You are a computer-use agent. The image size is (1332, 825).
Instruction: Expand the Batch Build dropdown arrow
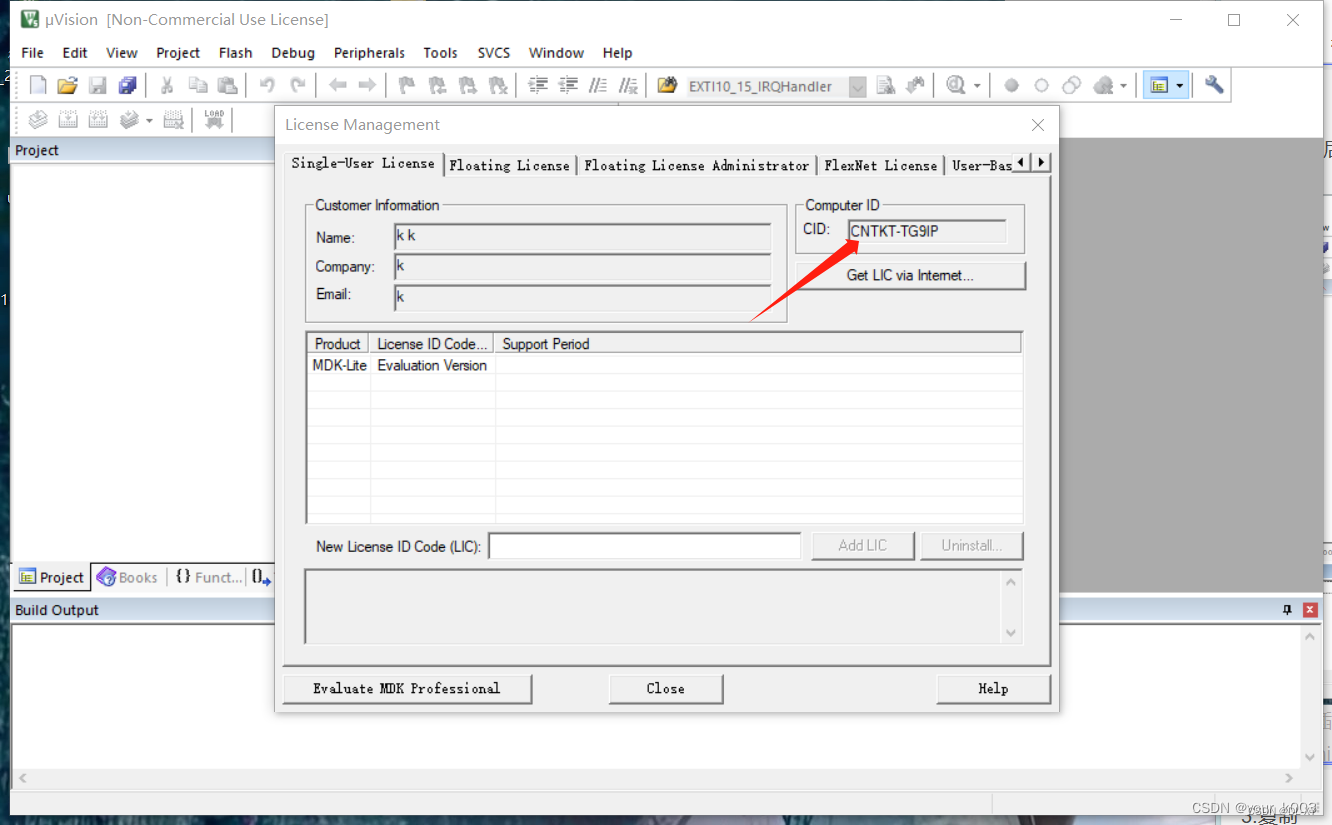coord(149,120)
